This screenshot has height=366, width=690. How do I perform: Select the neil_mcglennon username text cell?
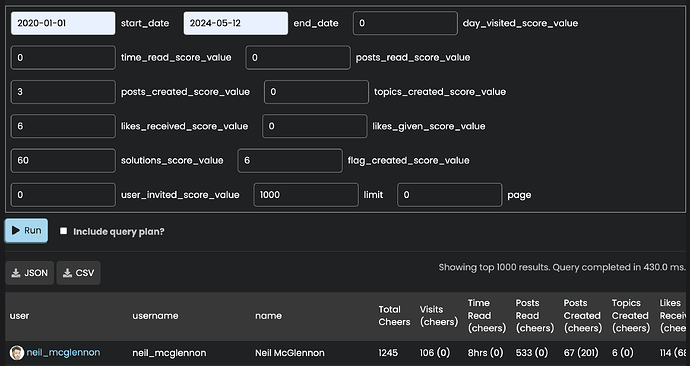[x=169, y=353]
